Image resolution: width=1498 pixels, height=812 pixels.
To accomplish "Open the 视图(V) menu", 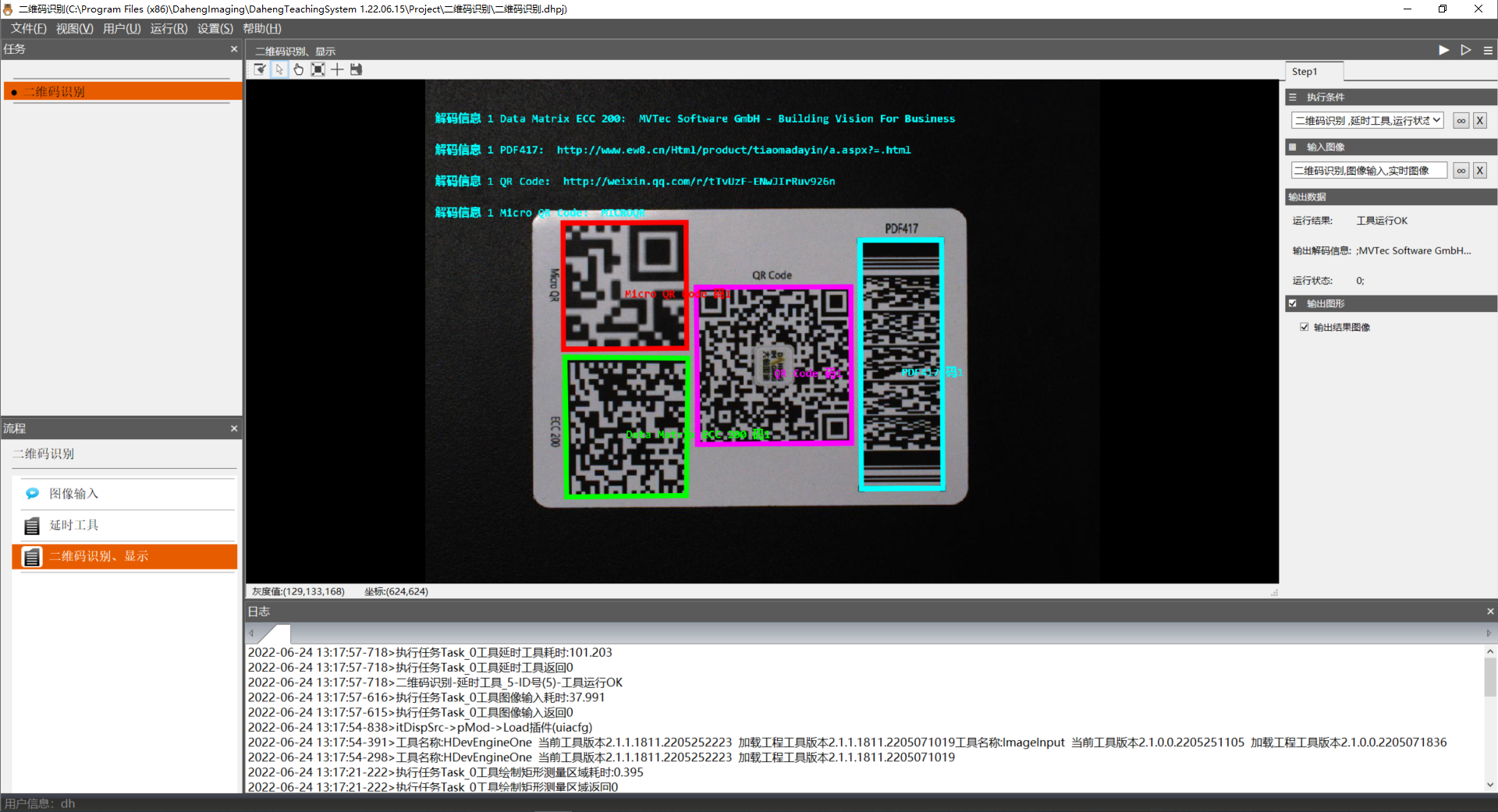I will [74, 29].
